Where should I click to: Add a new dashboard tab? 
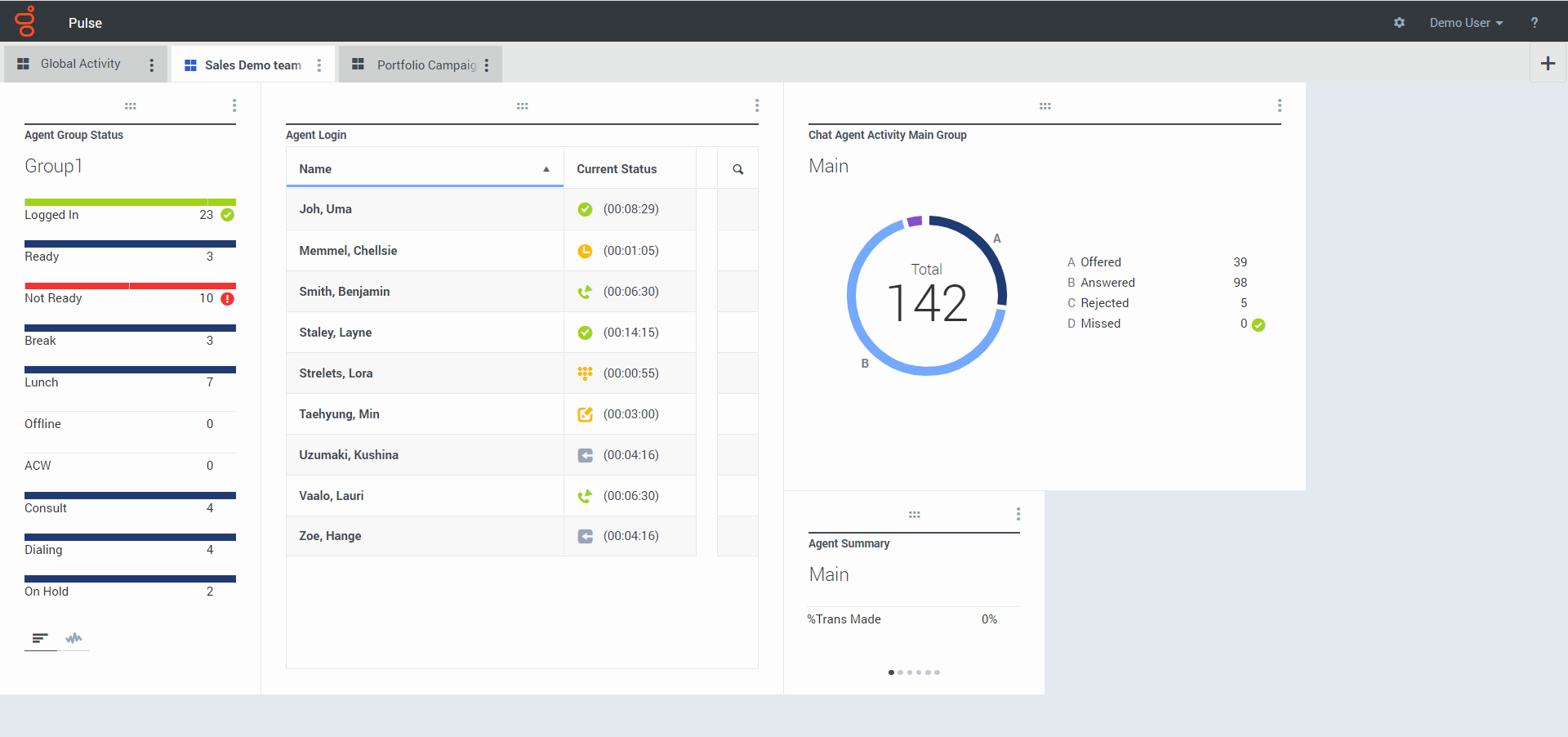click(1548, 64)
